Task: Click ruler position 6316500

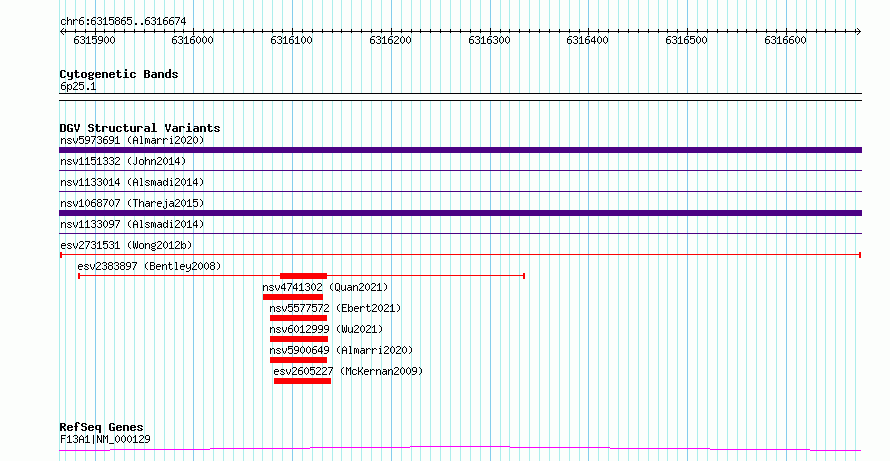Action: pos(686,40)
